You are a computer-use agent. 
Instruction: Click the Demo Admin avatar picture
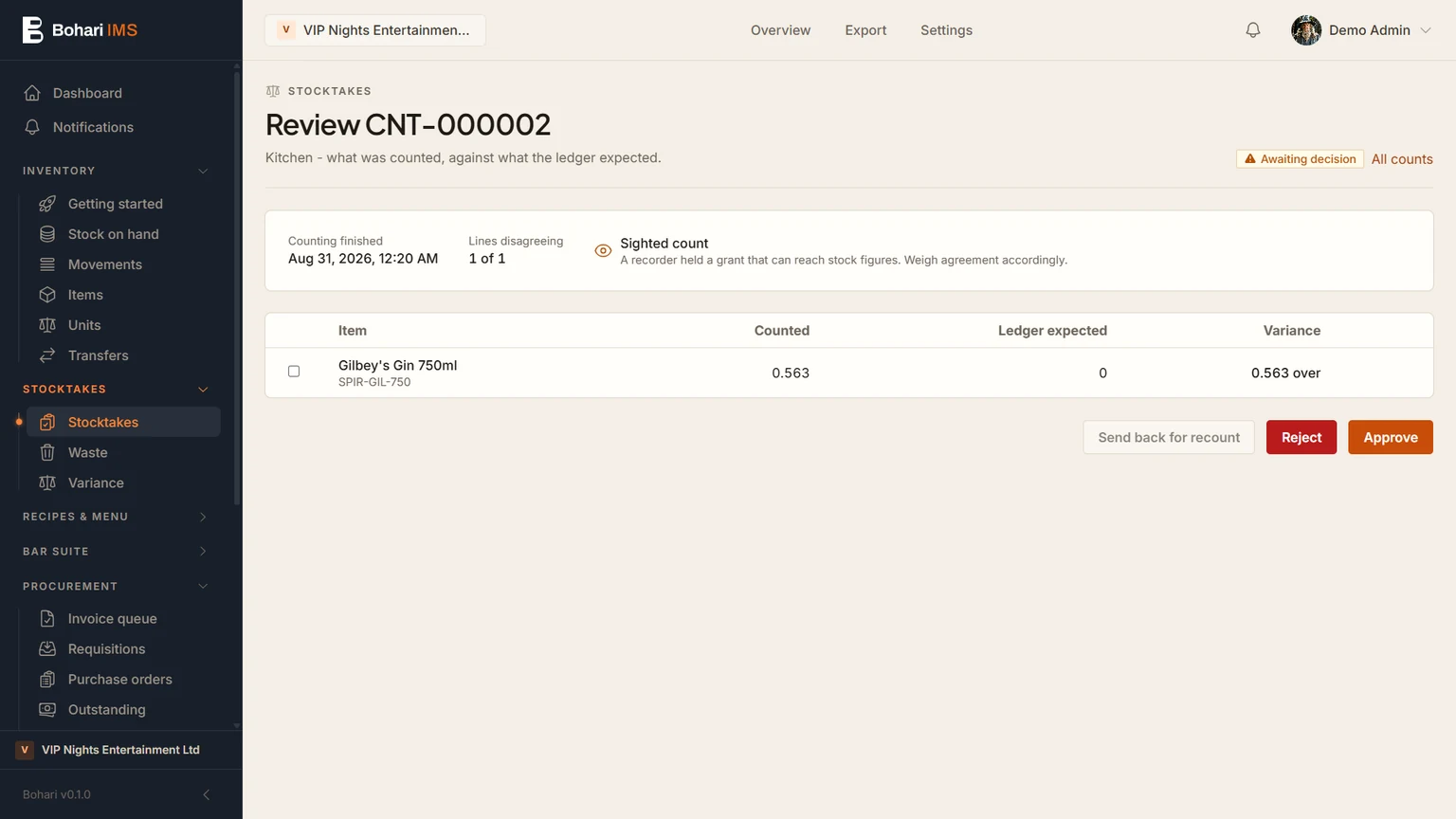(1306, 30)
